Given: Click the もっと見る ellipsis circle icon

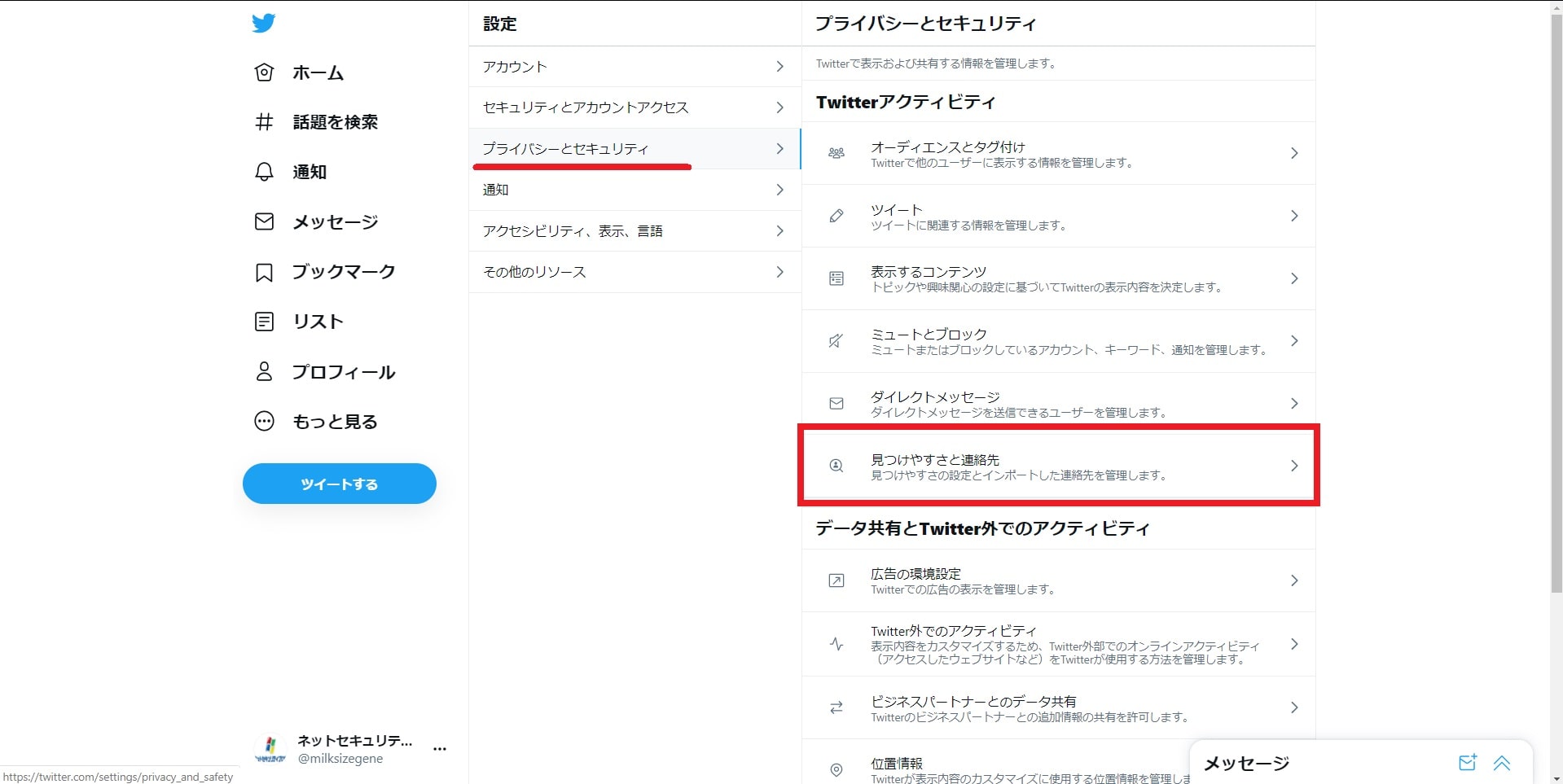Looking at the screenshot, I should click(264, 421).
